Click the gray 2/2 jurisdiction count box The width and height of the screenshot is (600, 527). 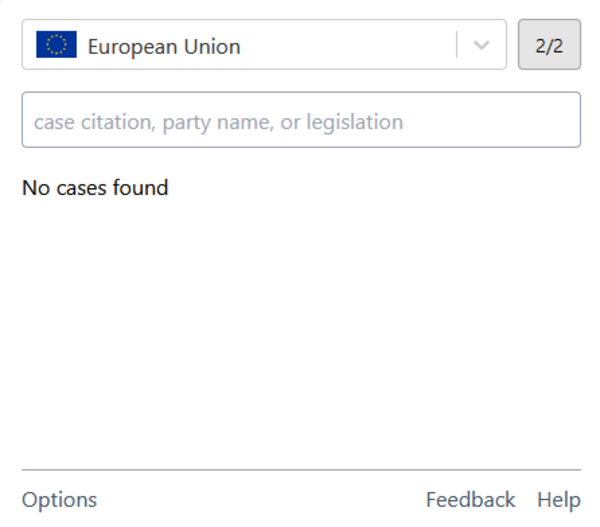549,44
